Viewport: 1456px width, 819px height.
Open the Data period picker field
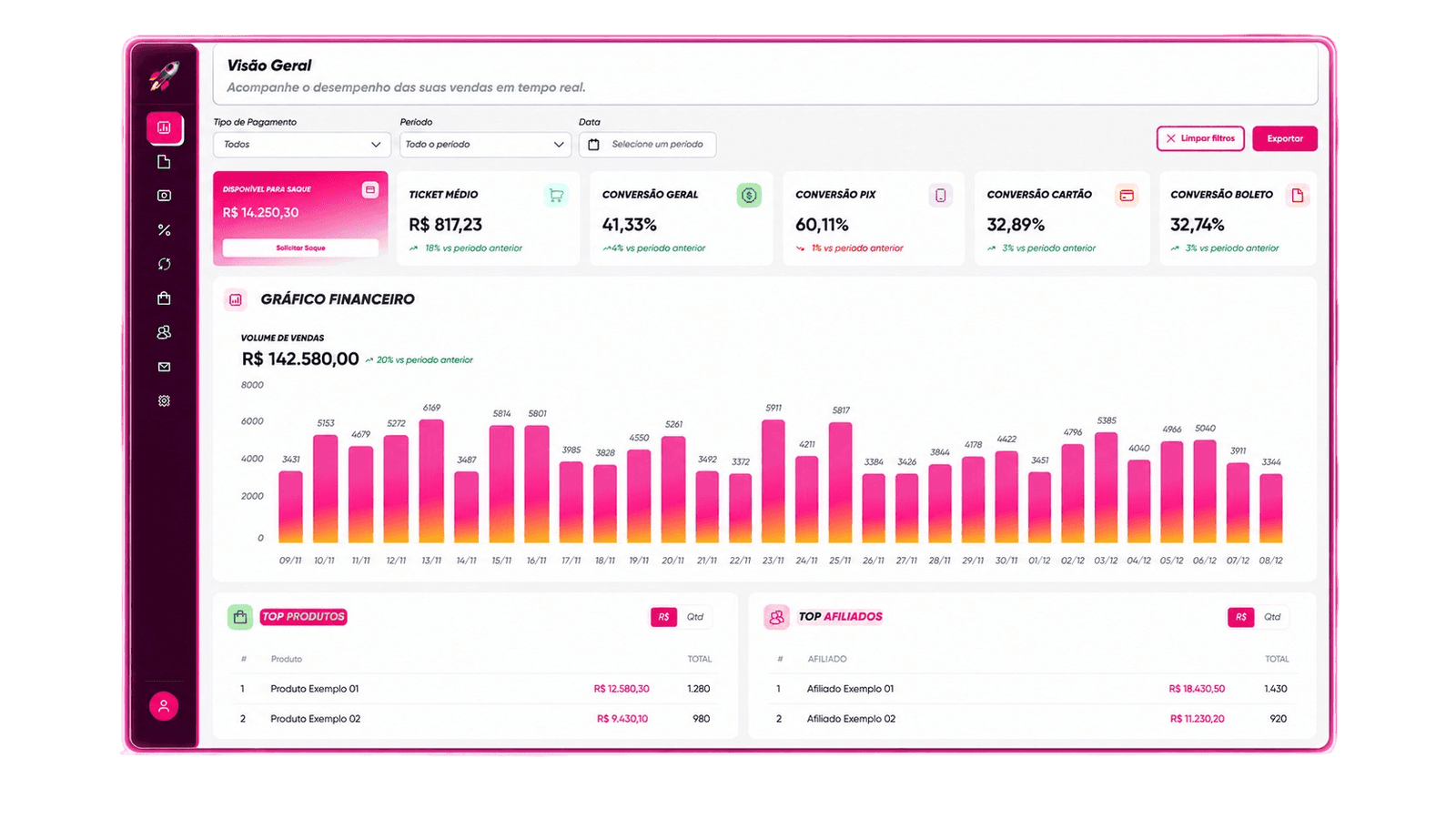click(x=647, y=145)
